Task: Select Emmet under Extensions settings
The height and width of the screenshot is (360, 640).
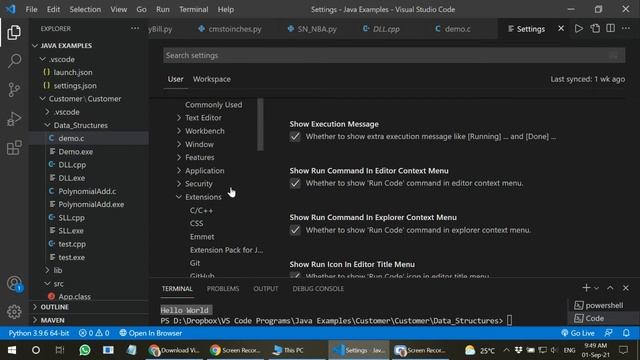Action: point(202,237)
